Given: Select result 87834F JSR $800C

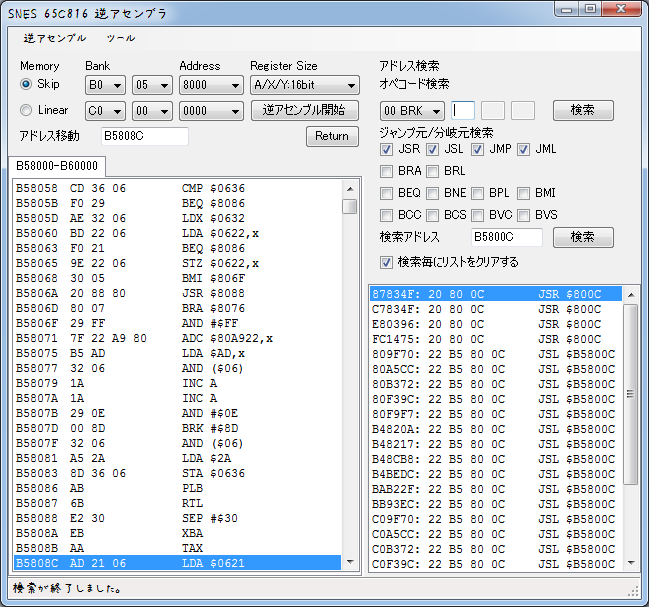Looking at the screenshot, I should (496, 294).
